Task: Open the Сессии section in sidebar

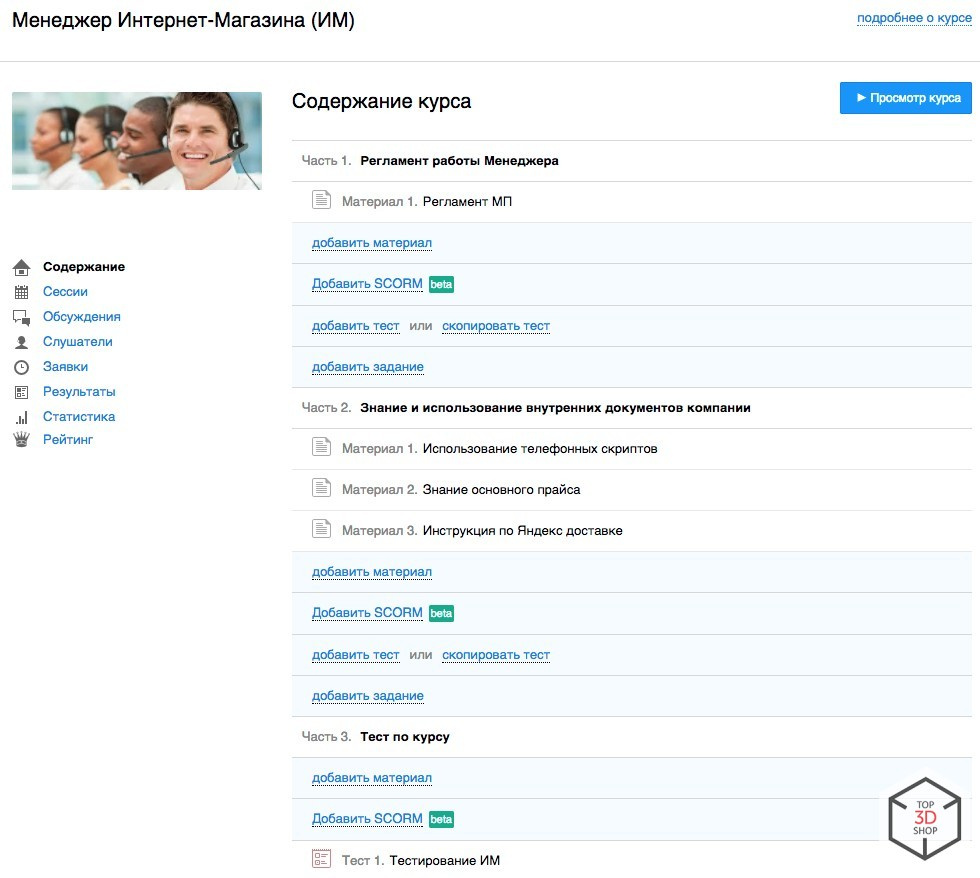Action: (65, 292)
